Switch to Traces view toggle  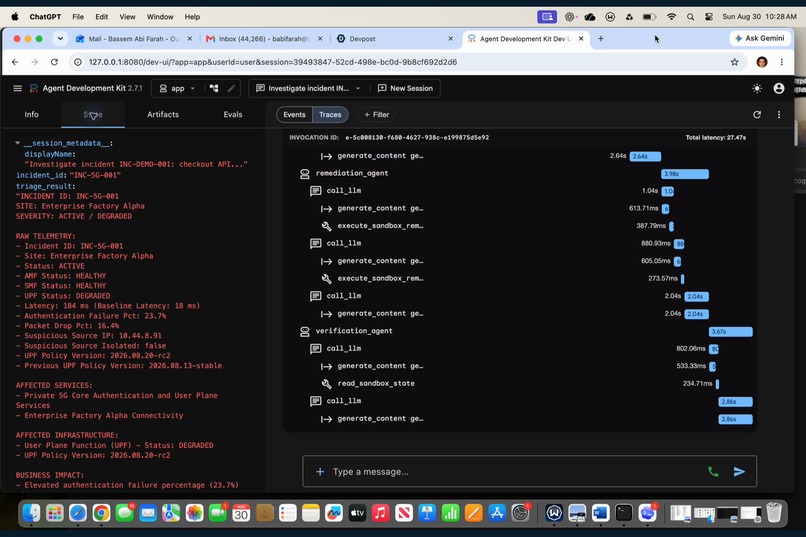(x=330, y=115)
